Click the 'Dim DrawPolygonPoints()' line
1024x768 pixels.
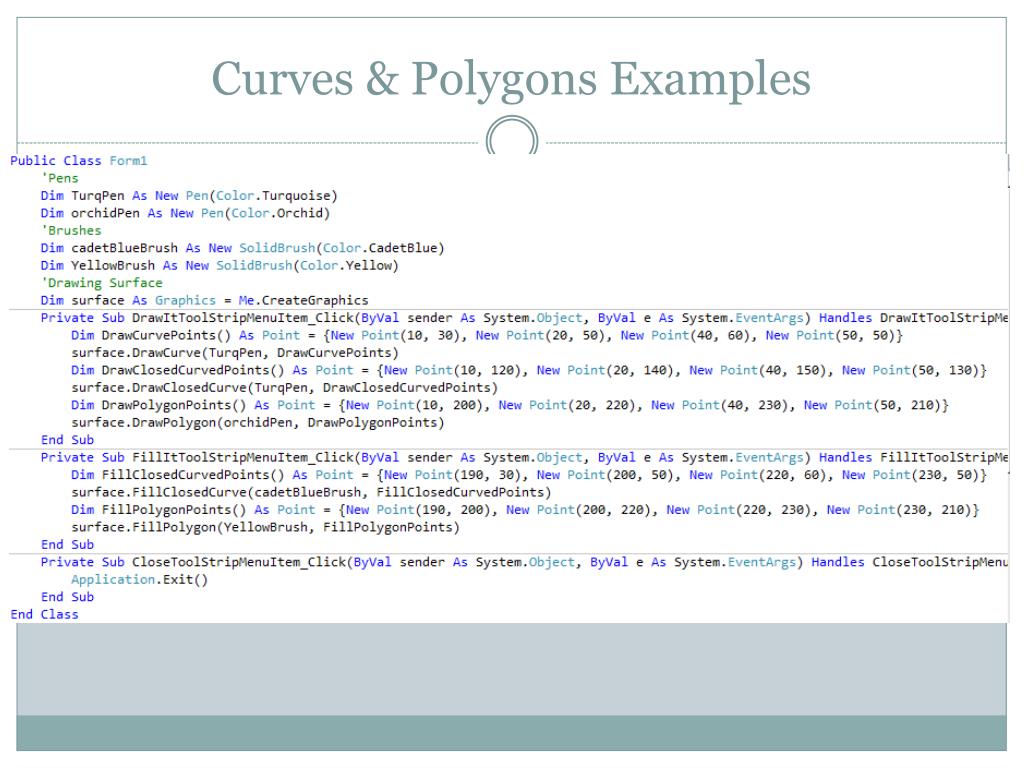pyautogui.click(x=510, y=405)
